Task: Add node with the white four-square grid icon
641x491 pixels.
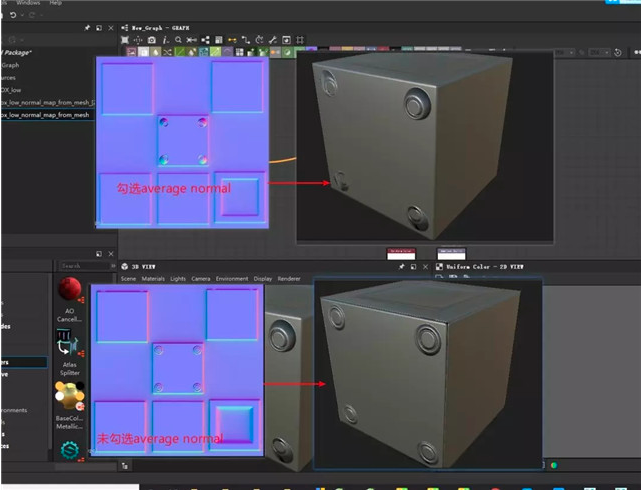Action: [x=239, y=52]
